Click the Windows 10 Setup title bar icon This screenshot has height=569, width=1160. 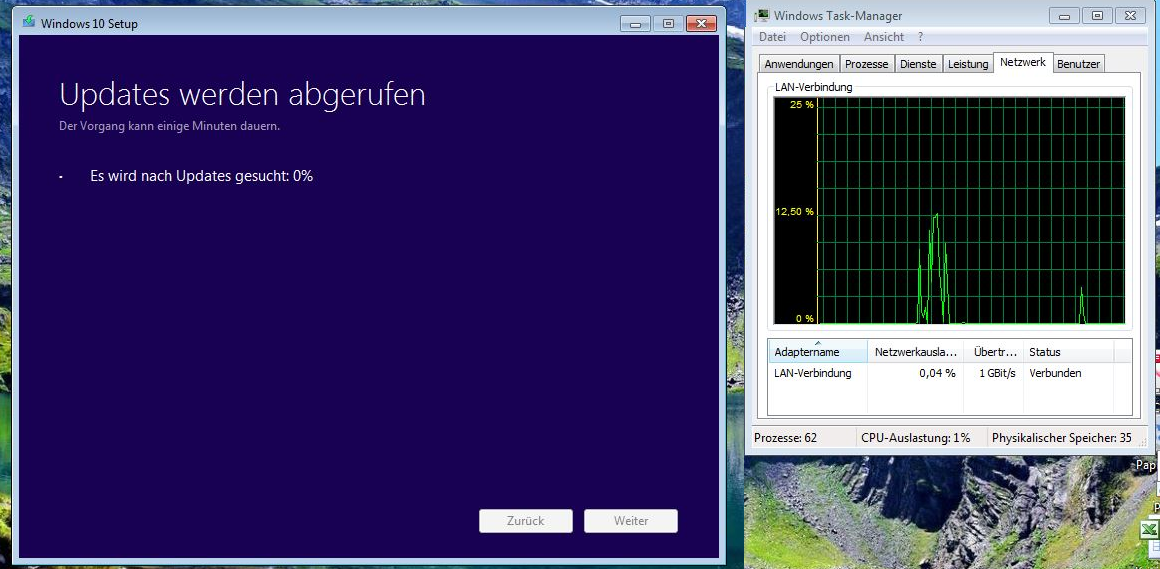(x=29, y=21)
